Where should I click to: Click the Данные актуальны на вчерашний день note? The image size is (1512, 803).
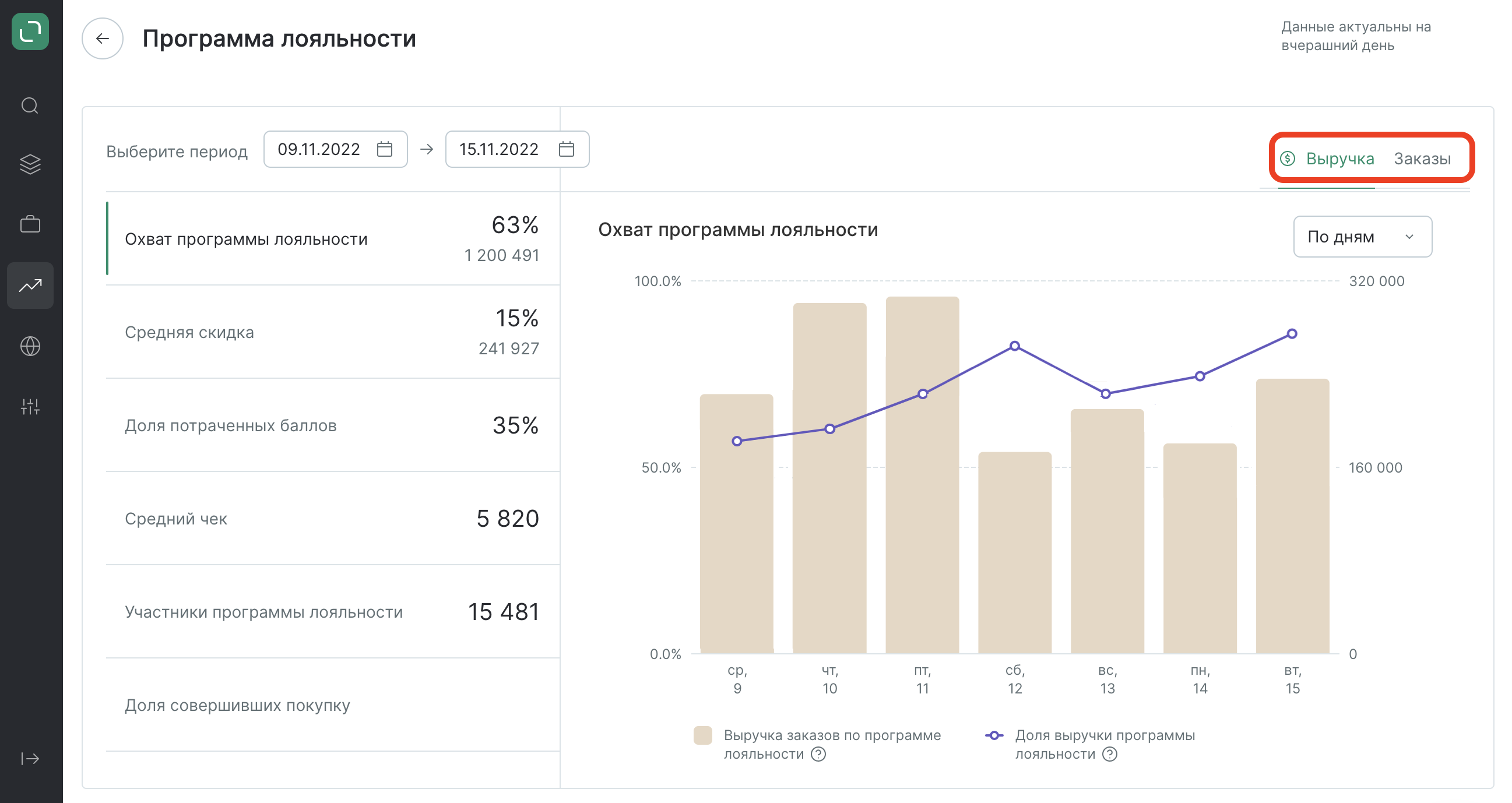(1356, 36)
